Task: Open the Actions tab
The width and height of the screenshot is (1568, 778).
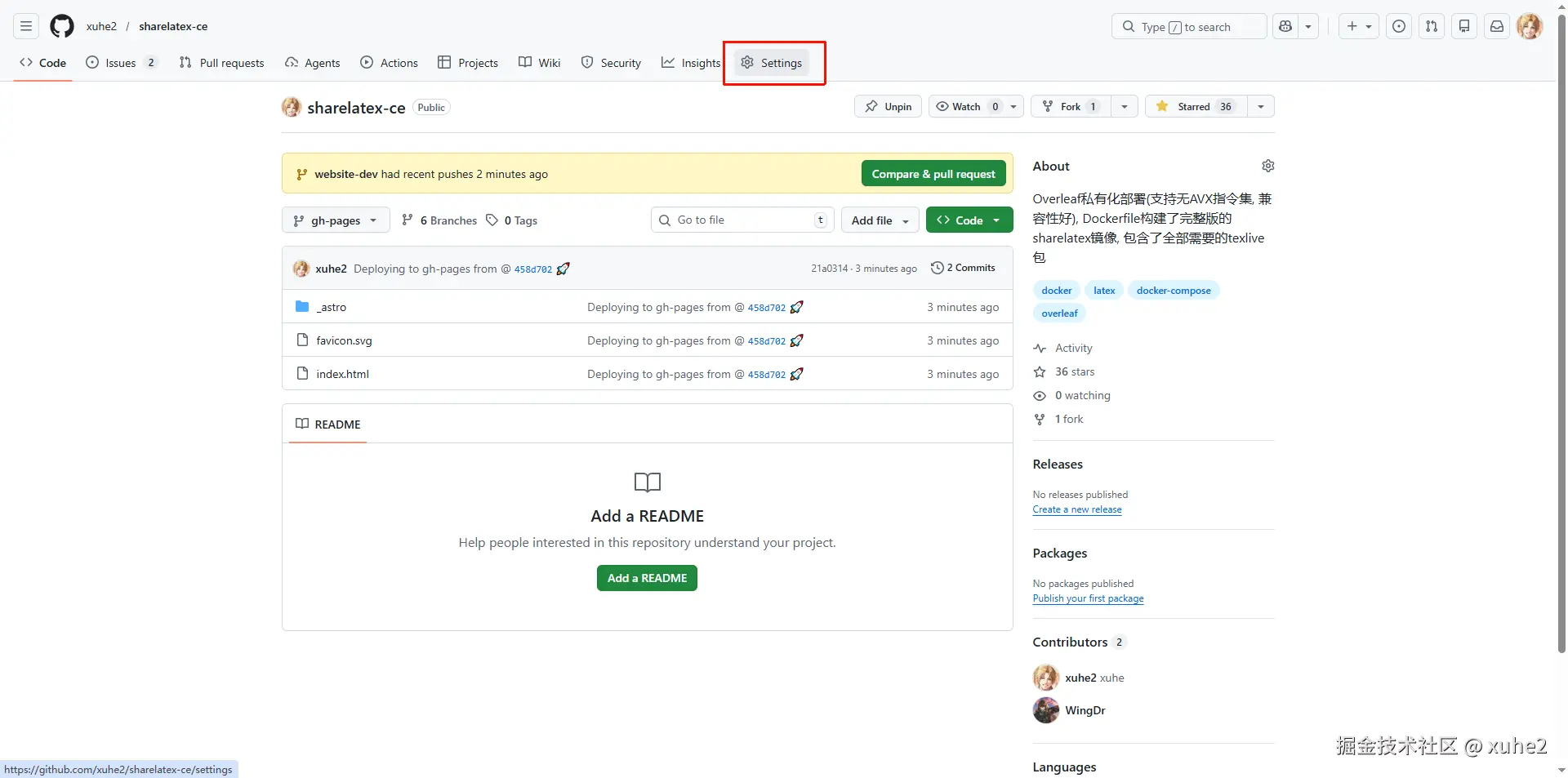Action: [389, 63]
